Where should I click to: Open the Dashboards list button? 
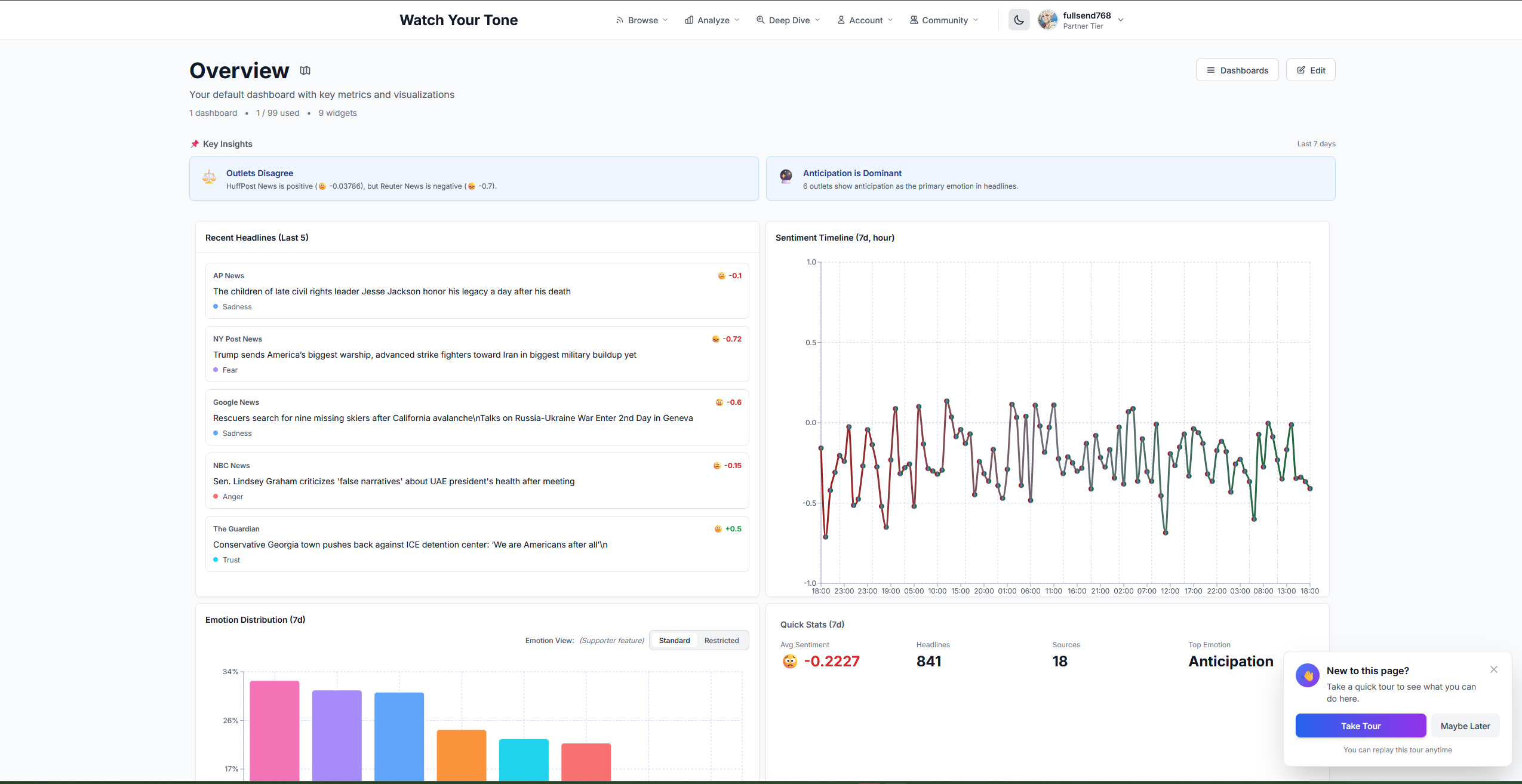click(x=1237, y=70)
